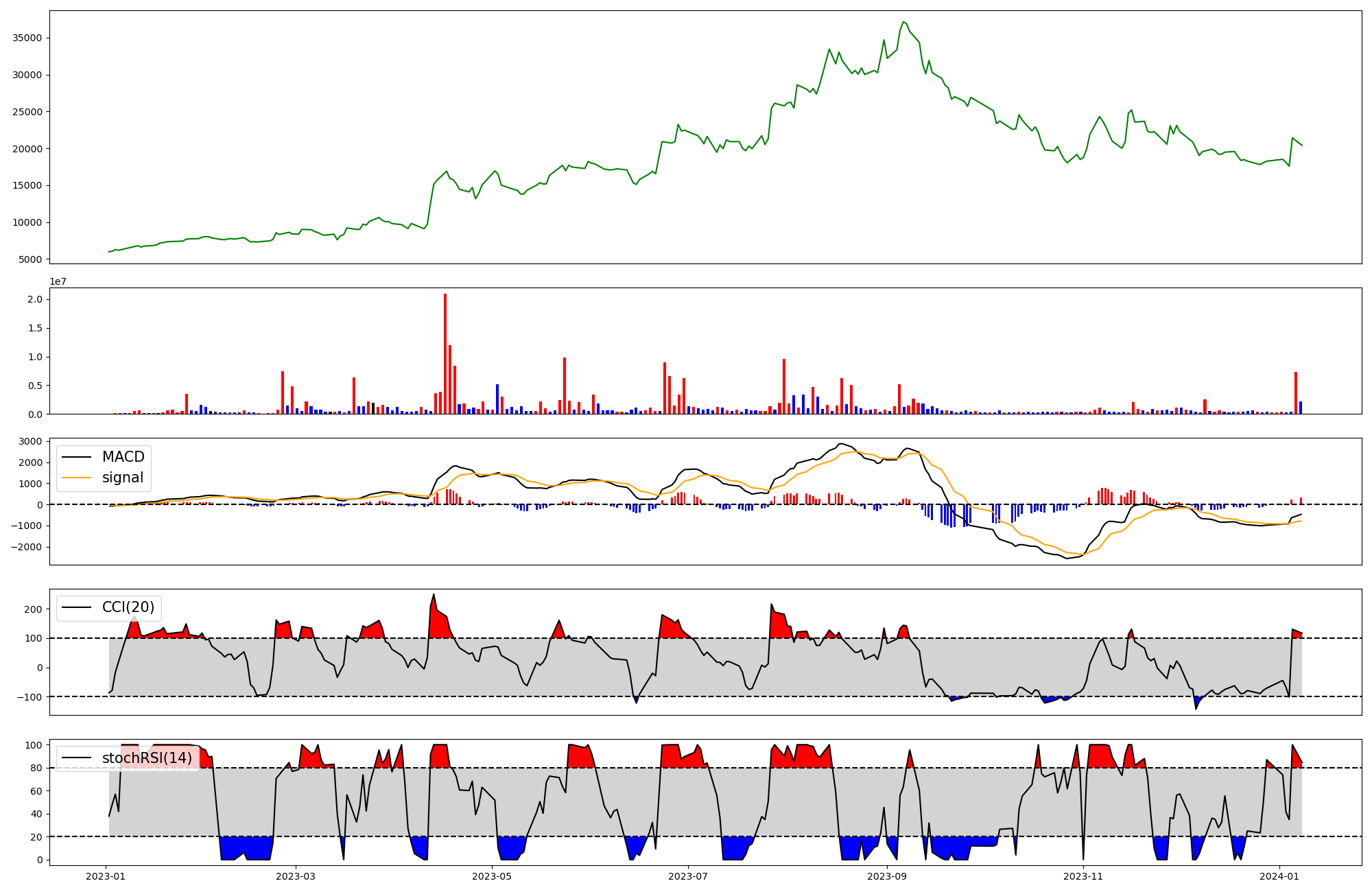Click the MACD legend label
The image size is (1372, 892).
pos(123,457)
